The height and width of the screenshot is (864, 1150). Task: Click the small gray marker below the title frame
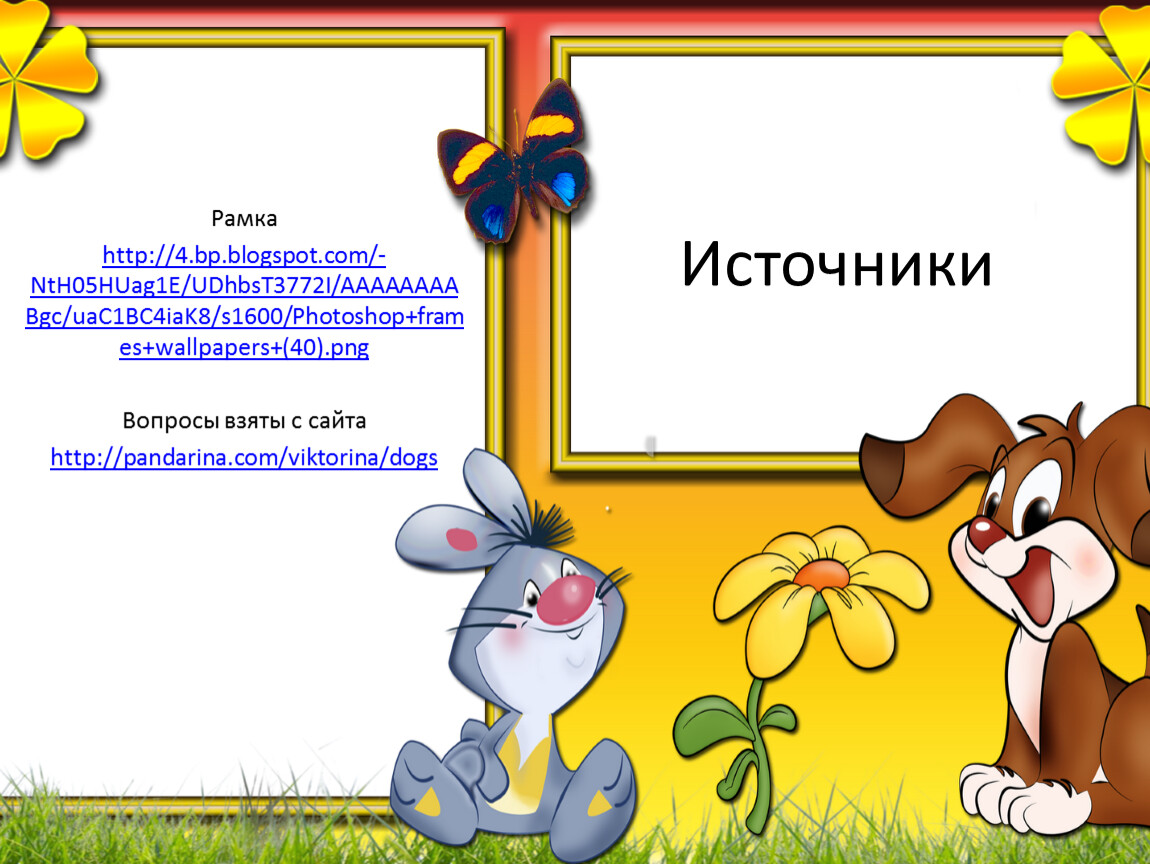pos(651,445)
